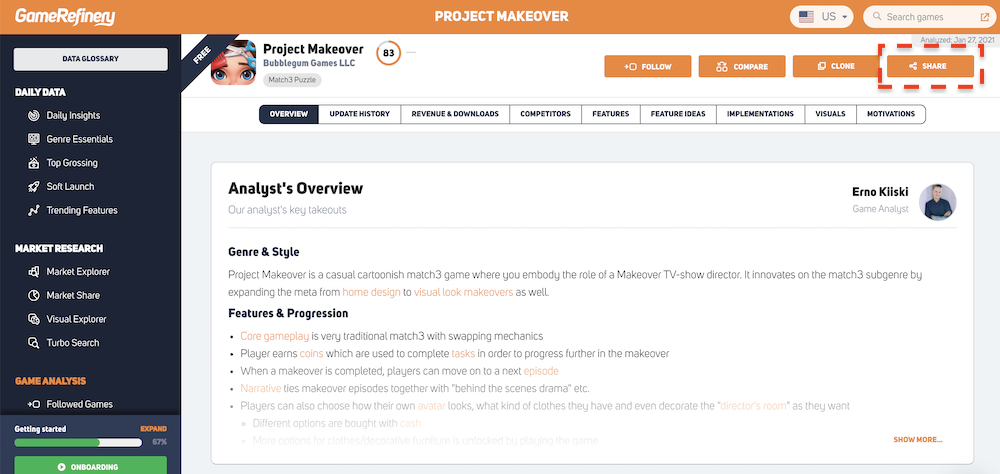Open the director's room link
1000x474 pixels.
pos(754,406)
